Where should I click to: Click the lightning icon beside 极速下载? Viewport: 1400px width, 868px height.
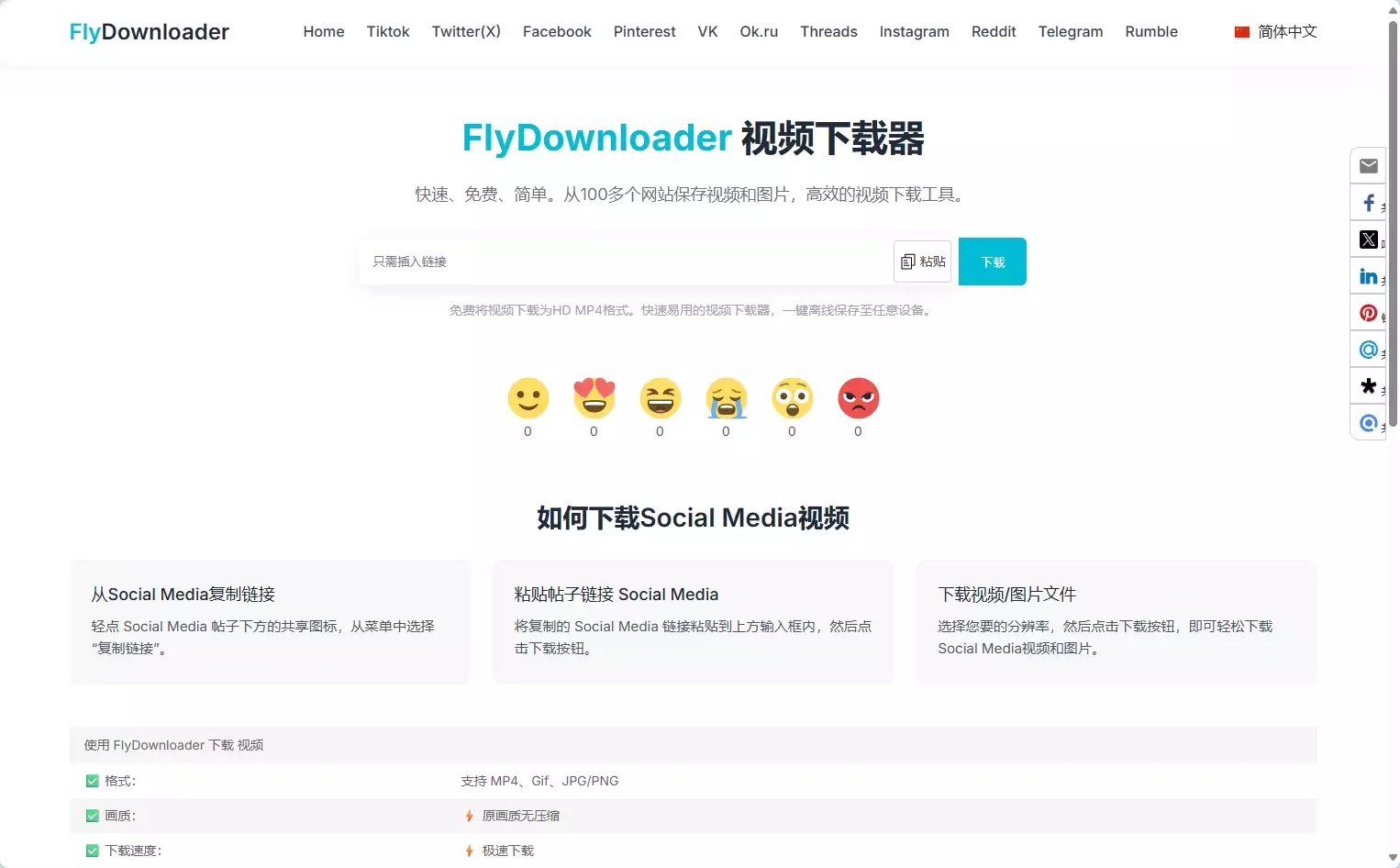coord(469,851)
